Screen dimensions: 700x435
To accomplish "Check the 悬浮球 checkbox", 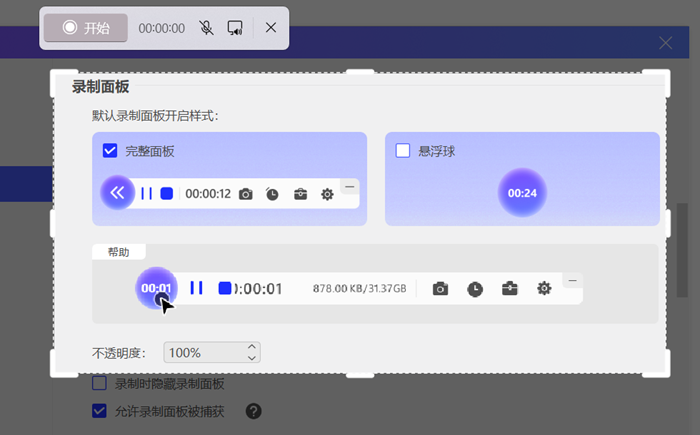I will [x=403, y=151].
